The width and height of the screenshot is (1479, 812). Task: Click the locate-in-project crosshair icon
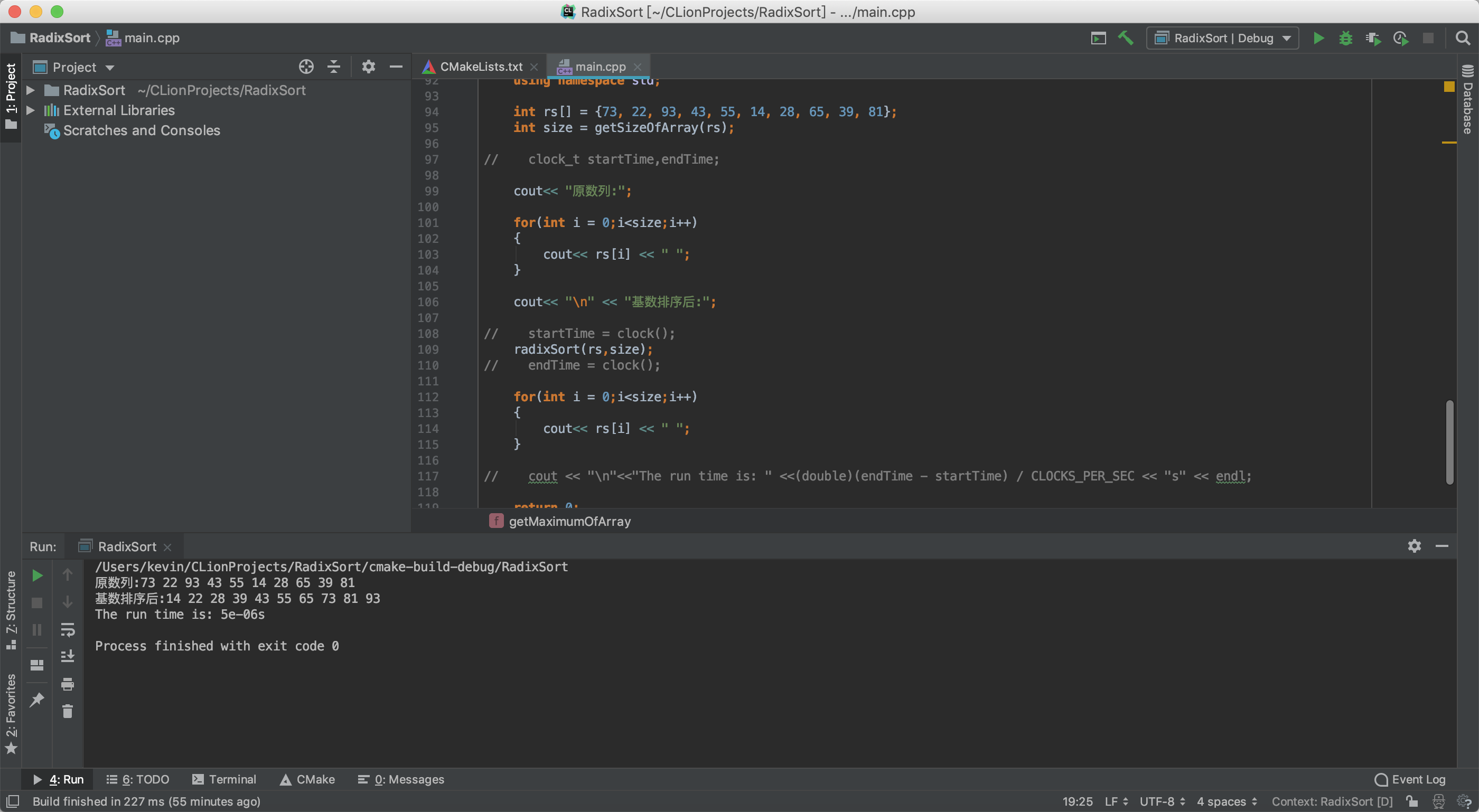pyautogui.click(x=306, y=67)
